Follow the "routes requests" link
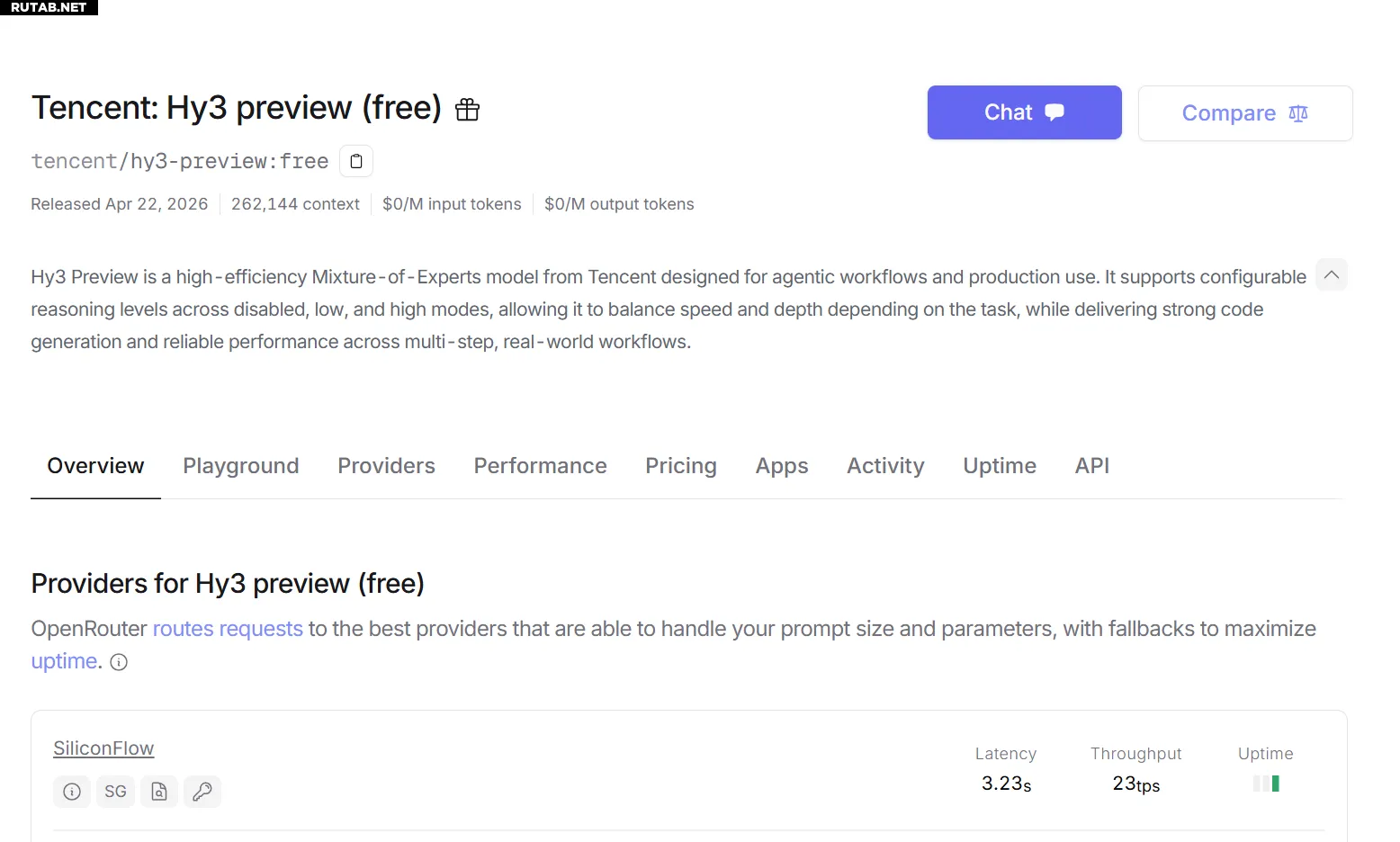Image resolution: width=1400 pixels, height=842 pixels. pos(228,629)
